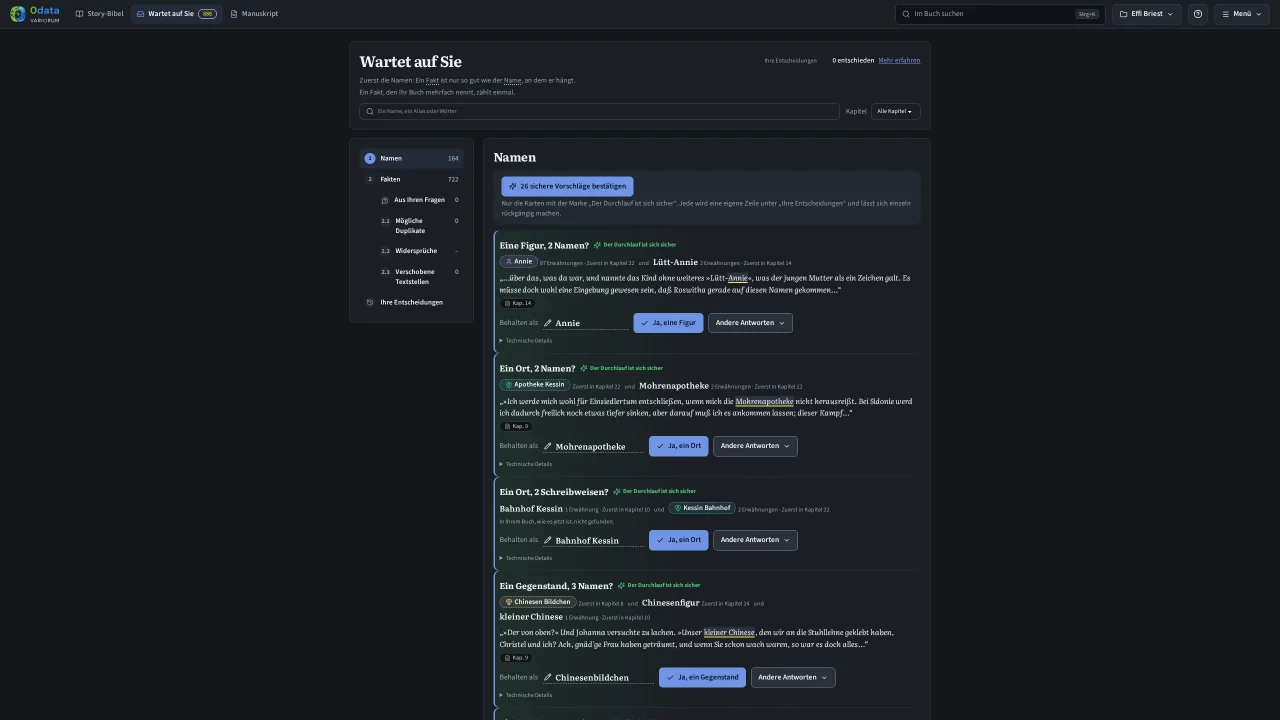Screen dimensions: 1280x720
Task: Open the 'Effi Briest' book dropdown
Action: 1147,14
